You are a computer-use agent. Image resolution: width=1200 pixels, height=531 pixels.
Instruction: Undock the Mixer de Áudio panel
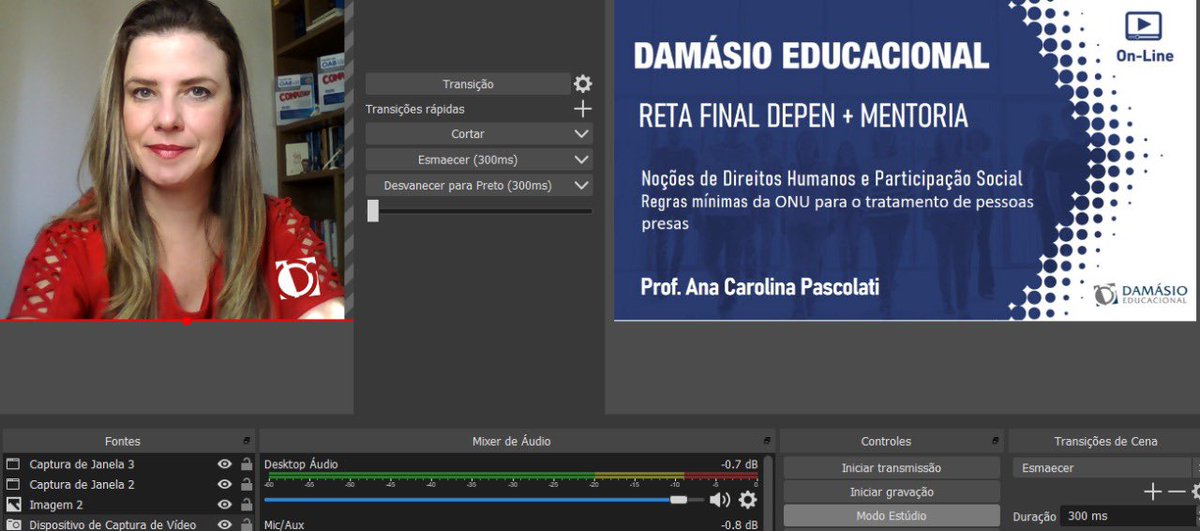coord(767,441)
